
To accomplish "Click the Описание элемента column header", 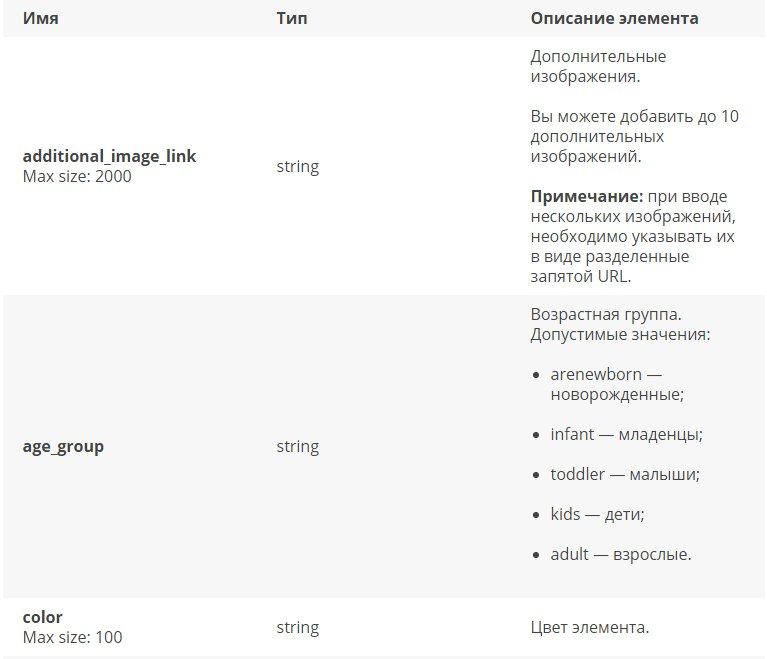I will [614, 19].
